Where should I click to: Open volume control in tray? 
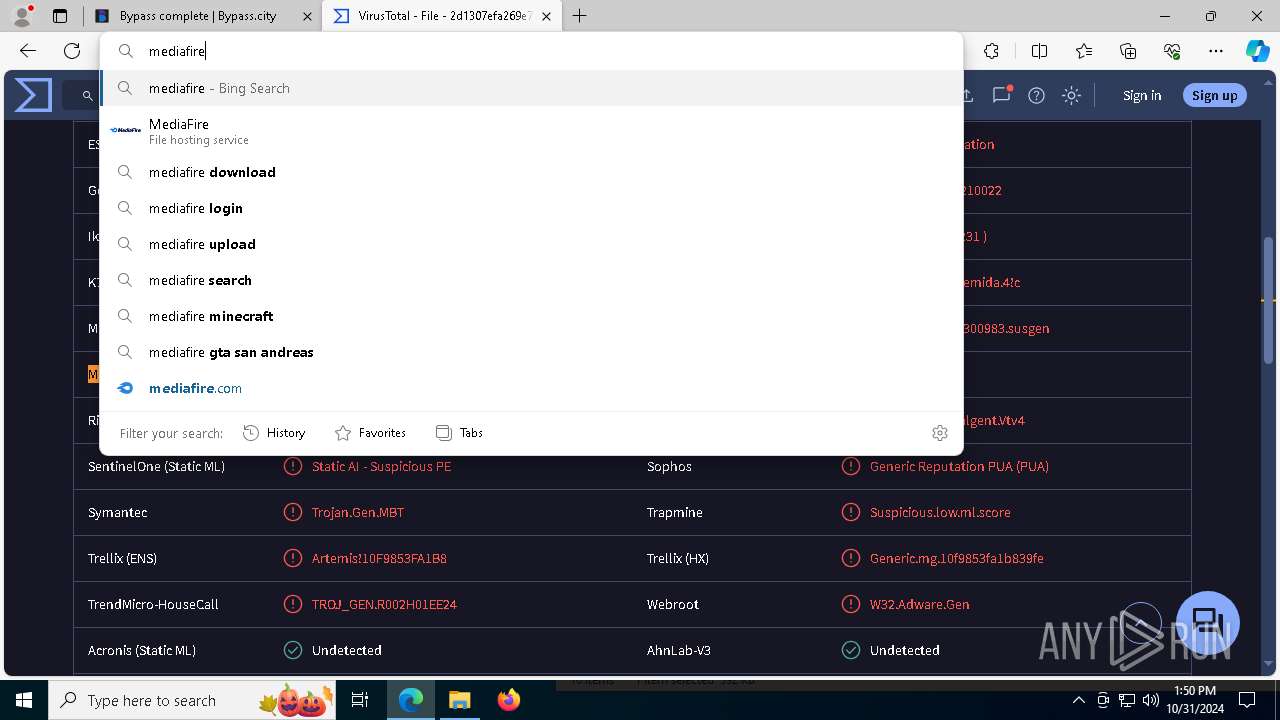(x=1151, y=700)
